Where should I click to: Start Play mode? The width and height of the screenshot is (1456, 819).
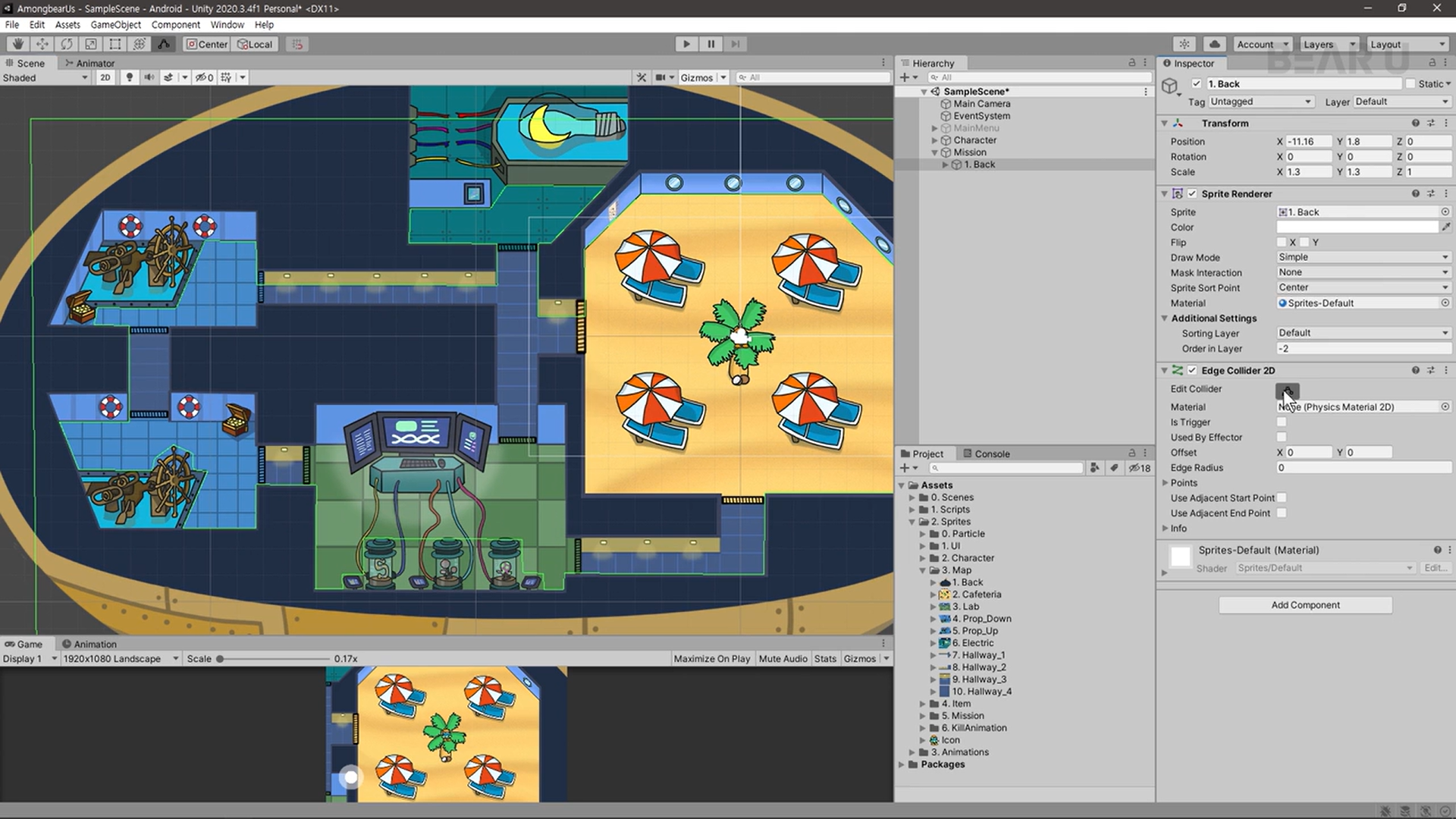[x=686, y=44]
